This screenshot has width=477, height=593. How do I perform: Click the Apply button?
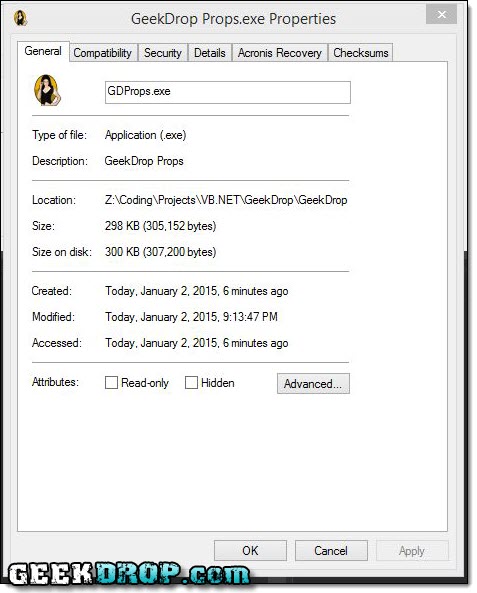coord(412,550)
